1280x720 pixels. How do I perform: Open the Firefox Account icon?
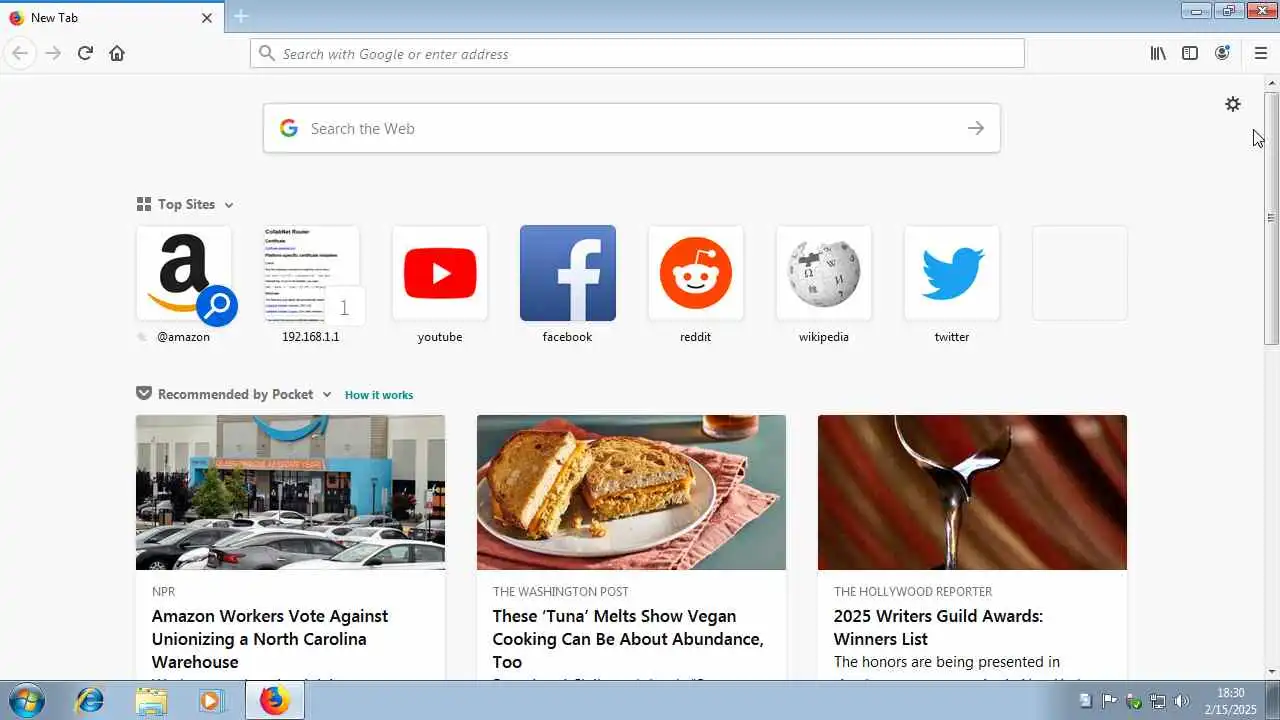[x=1222, y=53]
